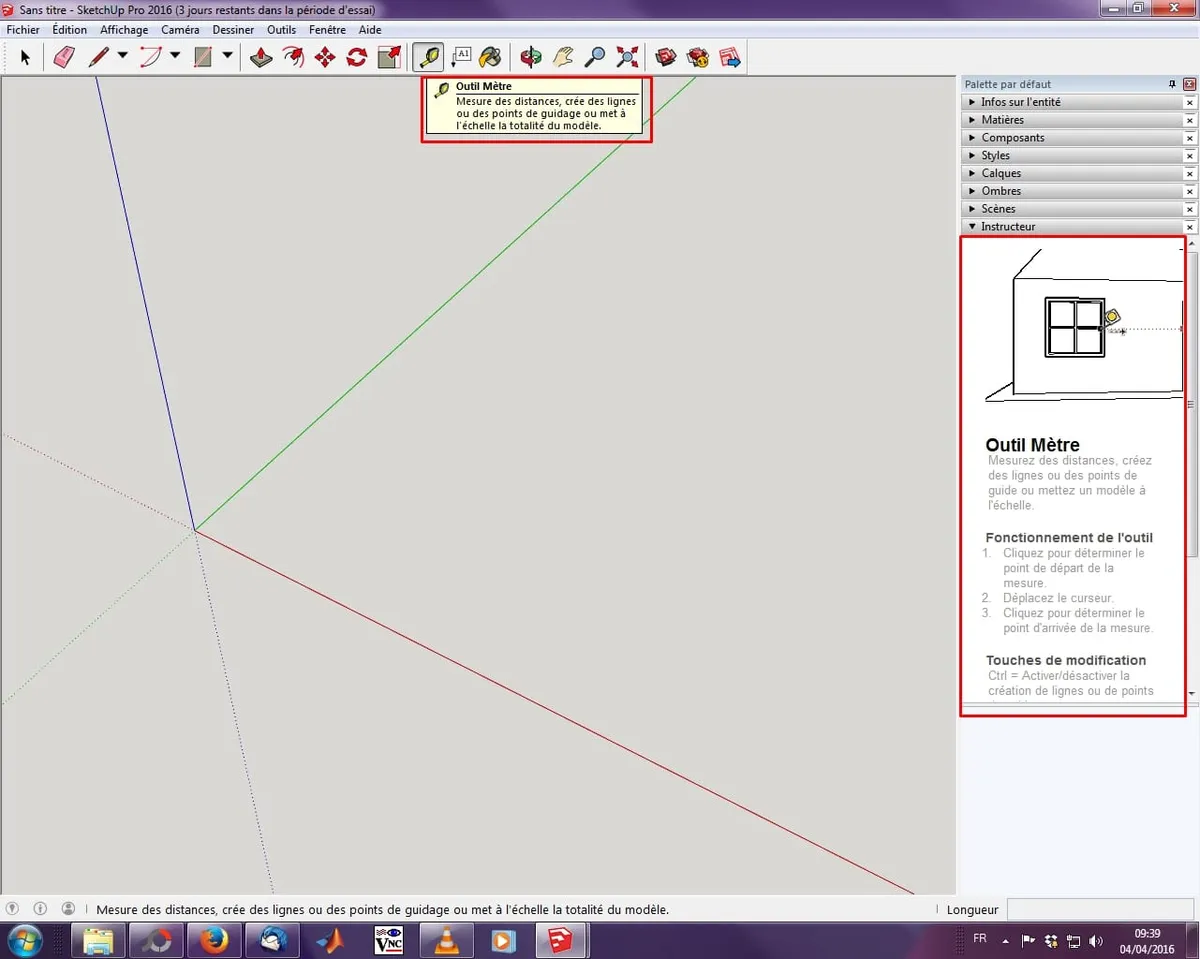Open the Arc tool dropdown arrow
The image size is (1200, 959).
click(175, 57)
